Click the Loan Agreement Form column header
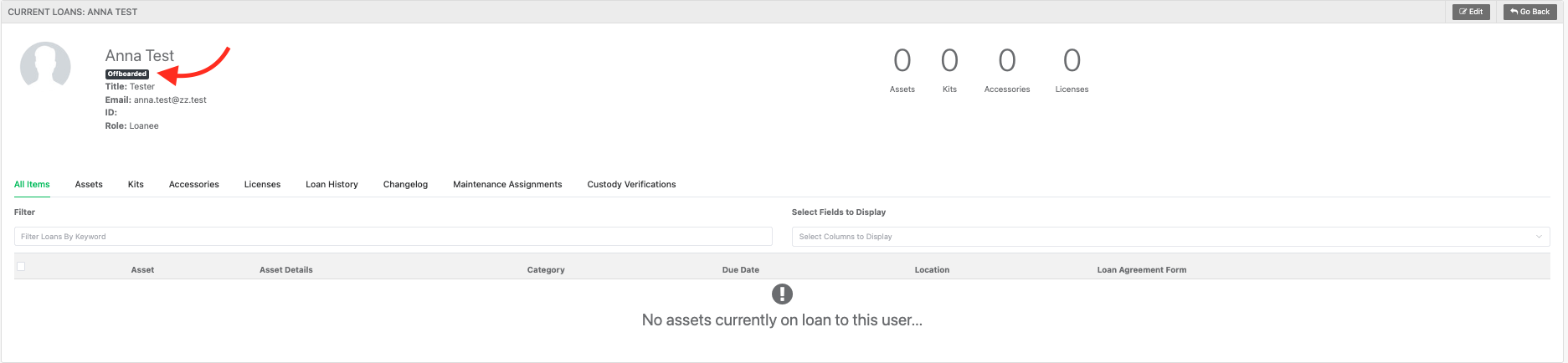The width and height of the screenshot is (1568, 363). (1142, 270)
